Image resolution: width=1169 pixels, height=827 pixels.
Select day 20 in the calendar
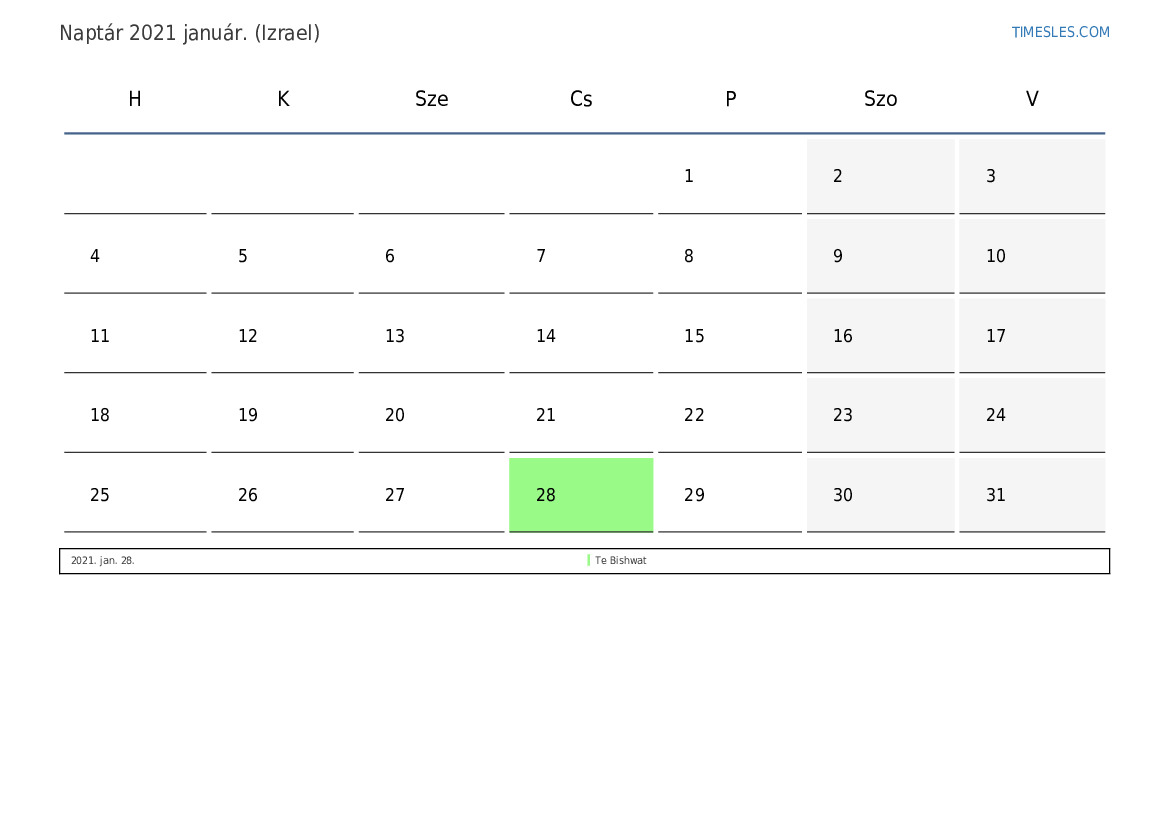pyautogui.click(x=432, y=415)
